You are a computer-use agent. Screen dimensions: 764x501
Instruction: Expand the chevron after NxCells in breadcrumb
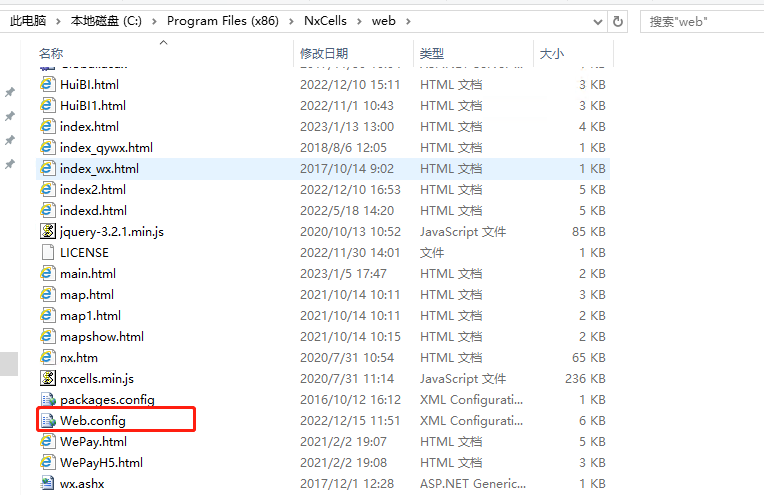coord(360,21)
